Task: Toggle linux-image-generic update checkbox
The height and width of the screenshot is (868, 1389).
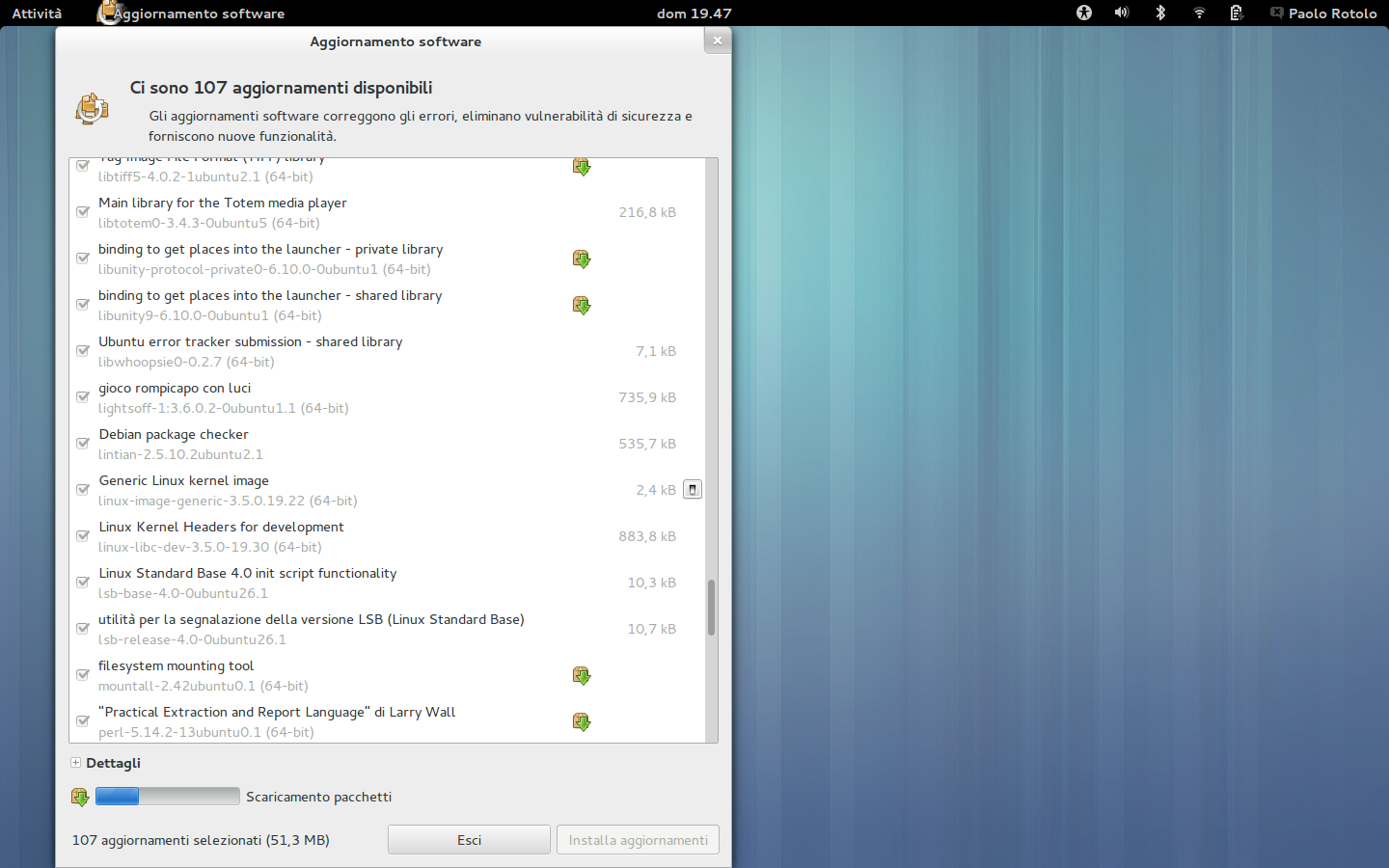Action: pos(83,489)
